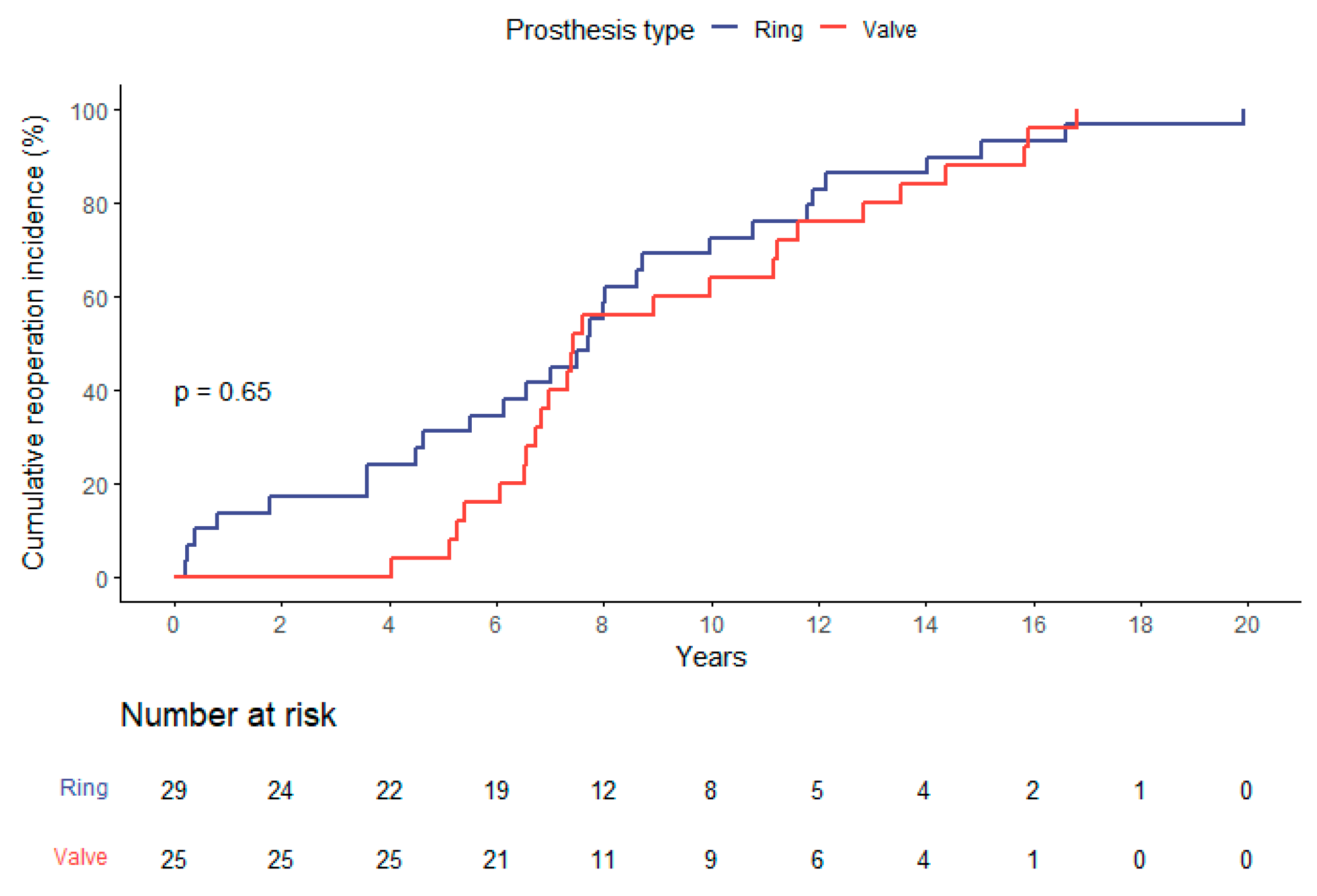Click the Ring at-risk count 29

[x=173, y=791]
